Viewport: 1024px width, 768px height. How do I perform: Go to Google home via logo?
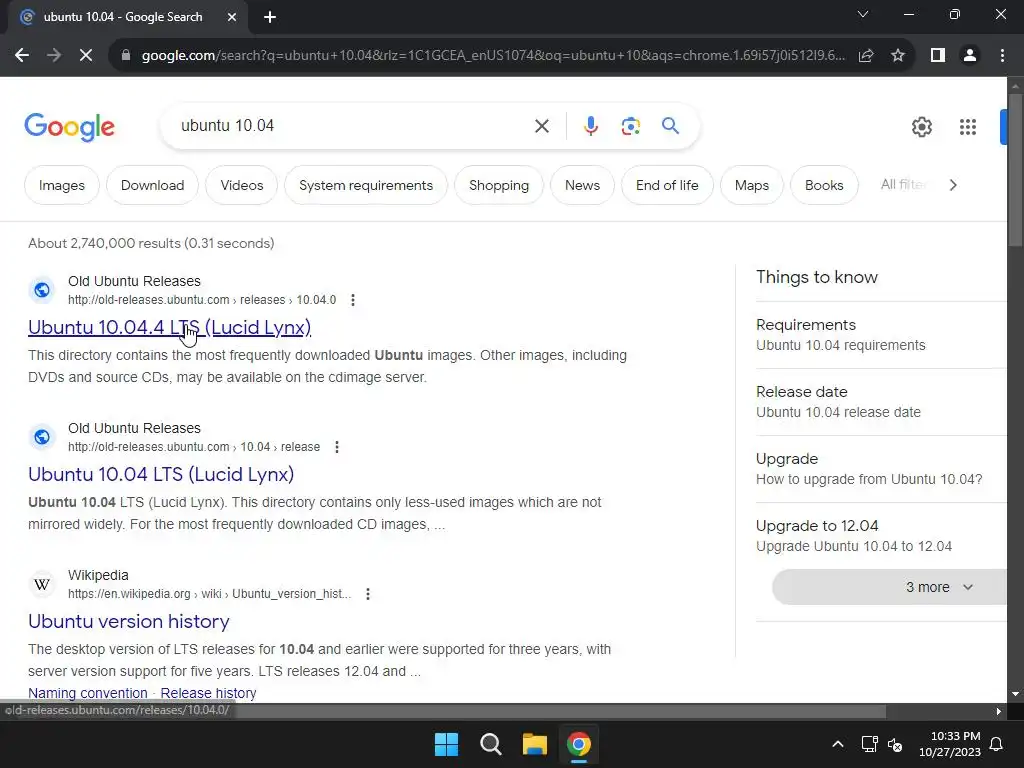[x=70, y=127]
